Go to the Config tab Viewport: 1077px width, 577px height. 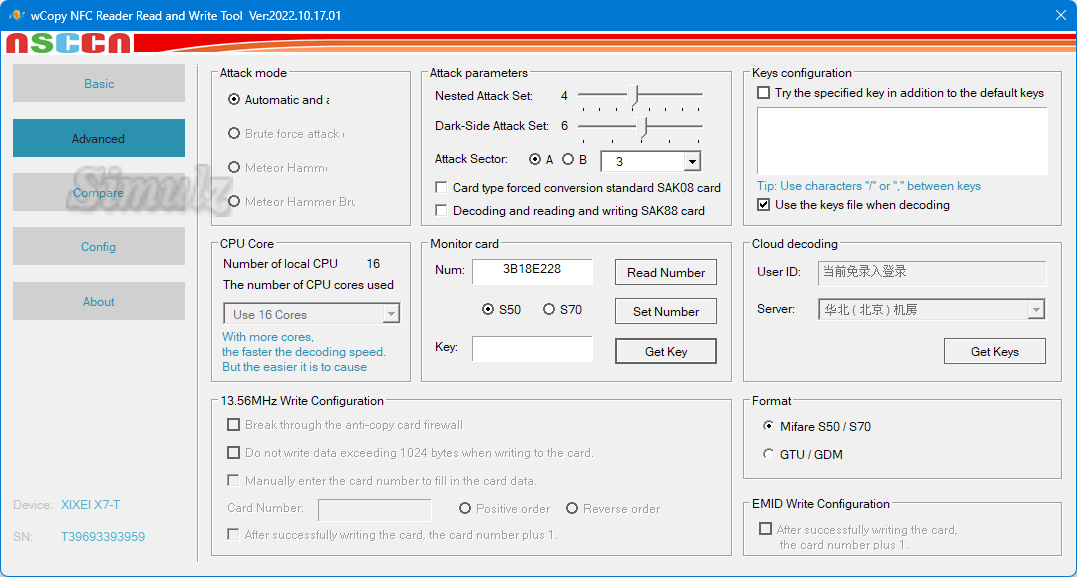(x=99, y=247)
